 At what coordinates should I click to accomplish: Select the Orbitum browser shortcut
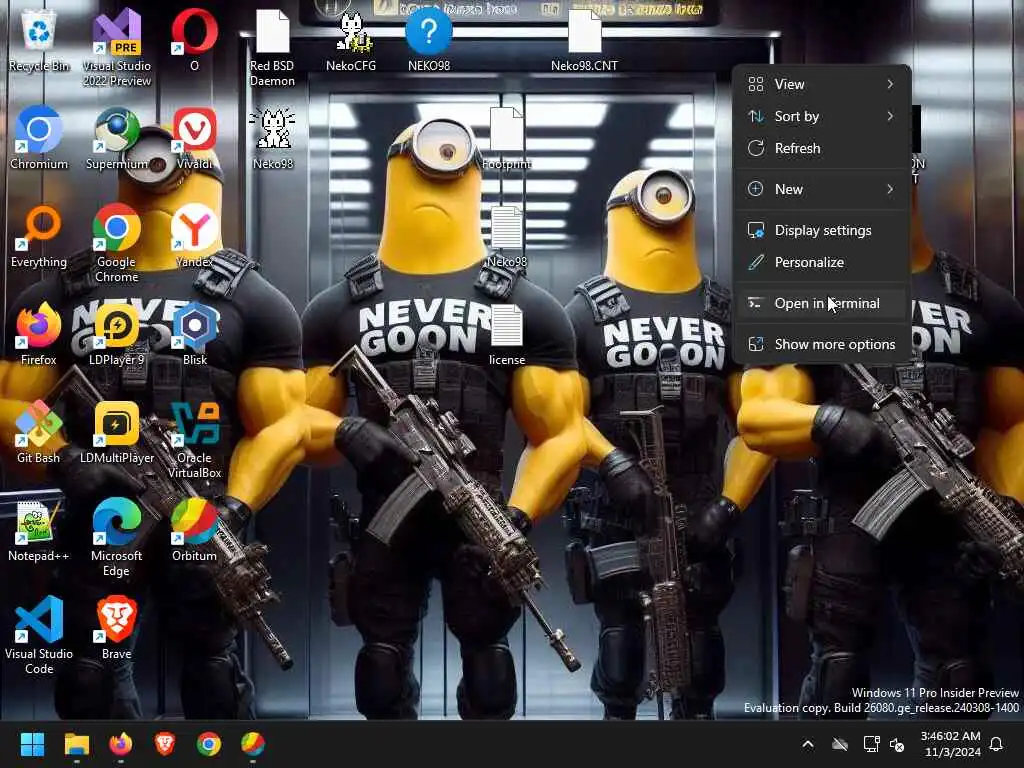click(x=195, y=530)
